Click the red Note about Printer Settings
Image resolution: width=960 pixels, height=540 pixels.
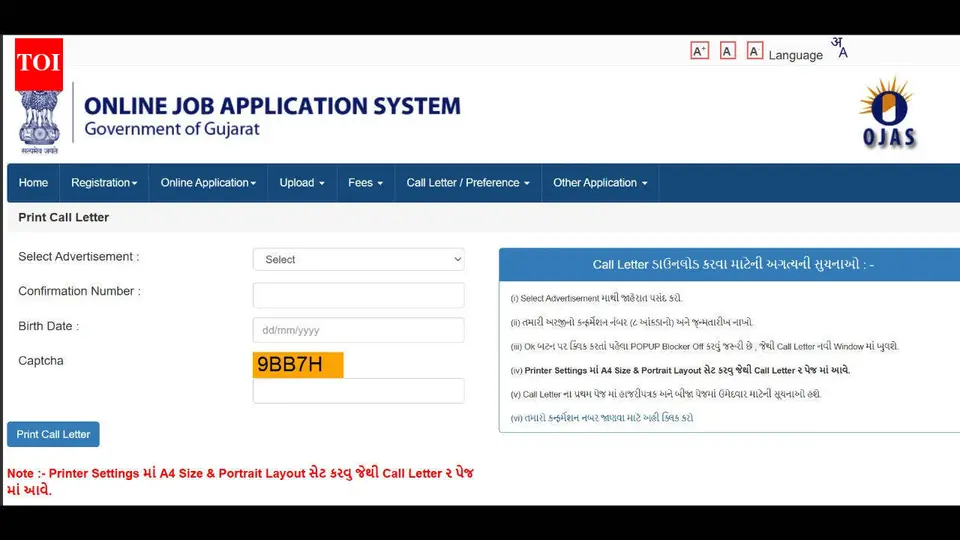pyautogui.click(x=240, y=481)
